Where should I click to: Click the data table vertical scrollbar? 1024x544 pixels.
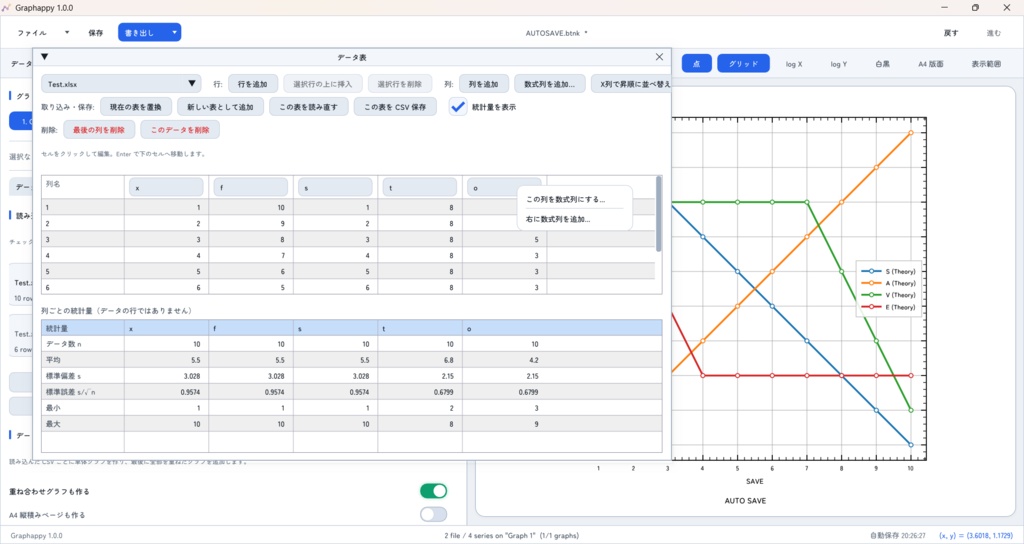coord(658,214)
